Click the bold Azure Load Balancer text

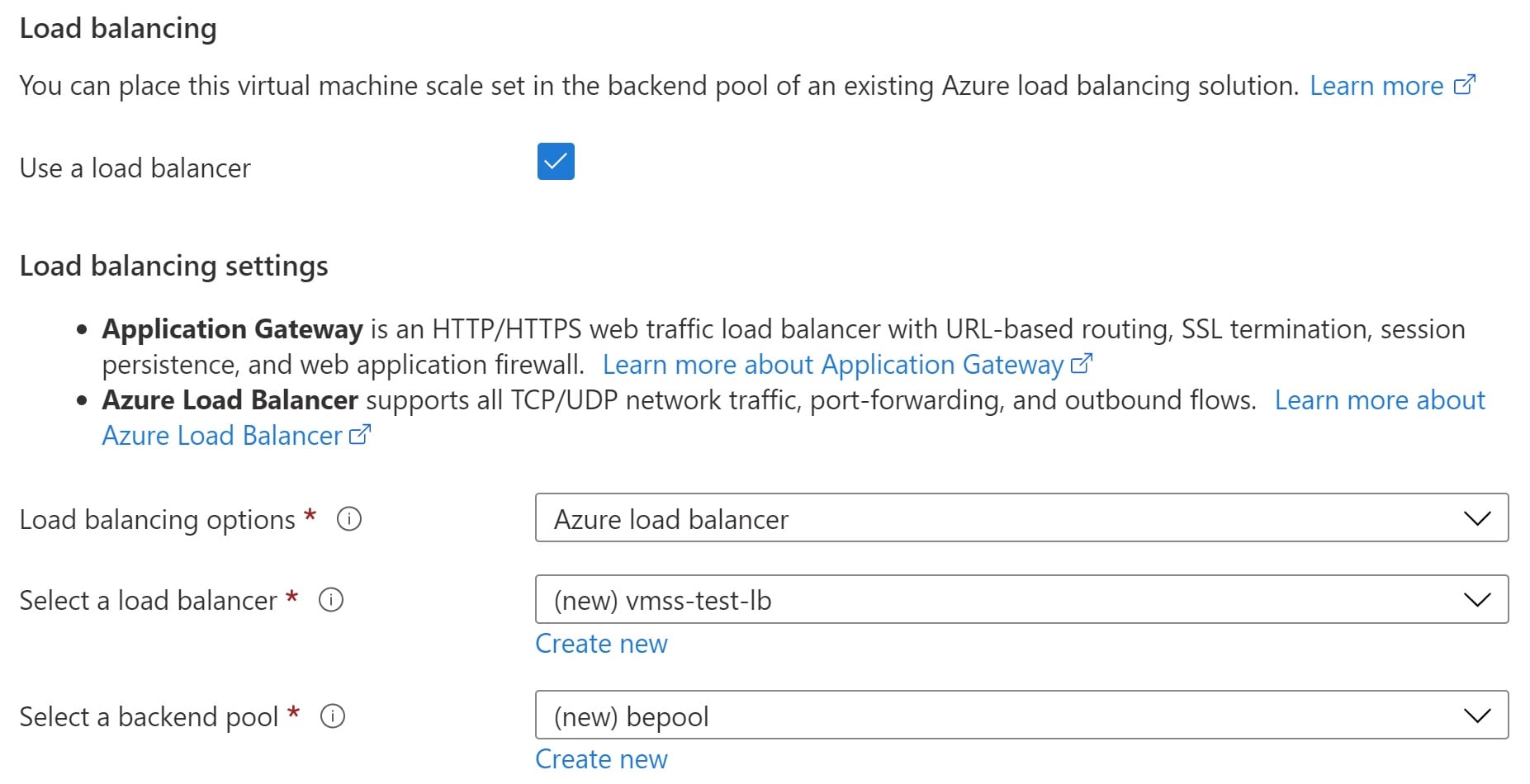coord(230,400)
